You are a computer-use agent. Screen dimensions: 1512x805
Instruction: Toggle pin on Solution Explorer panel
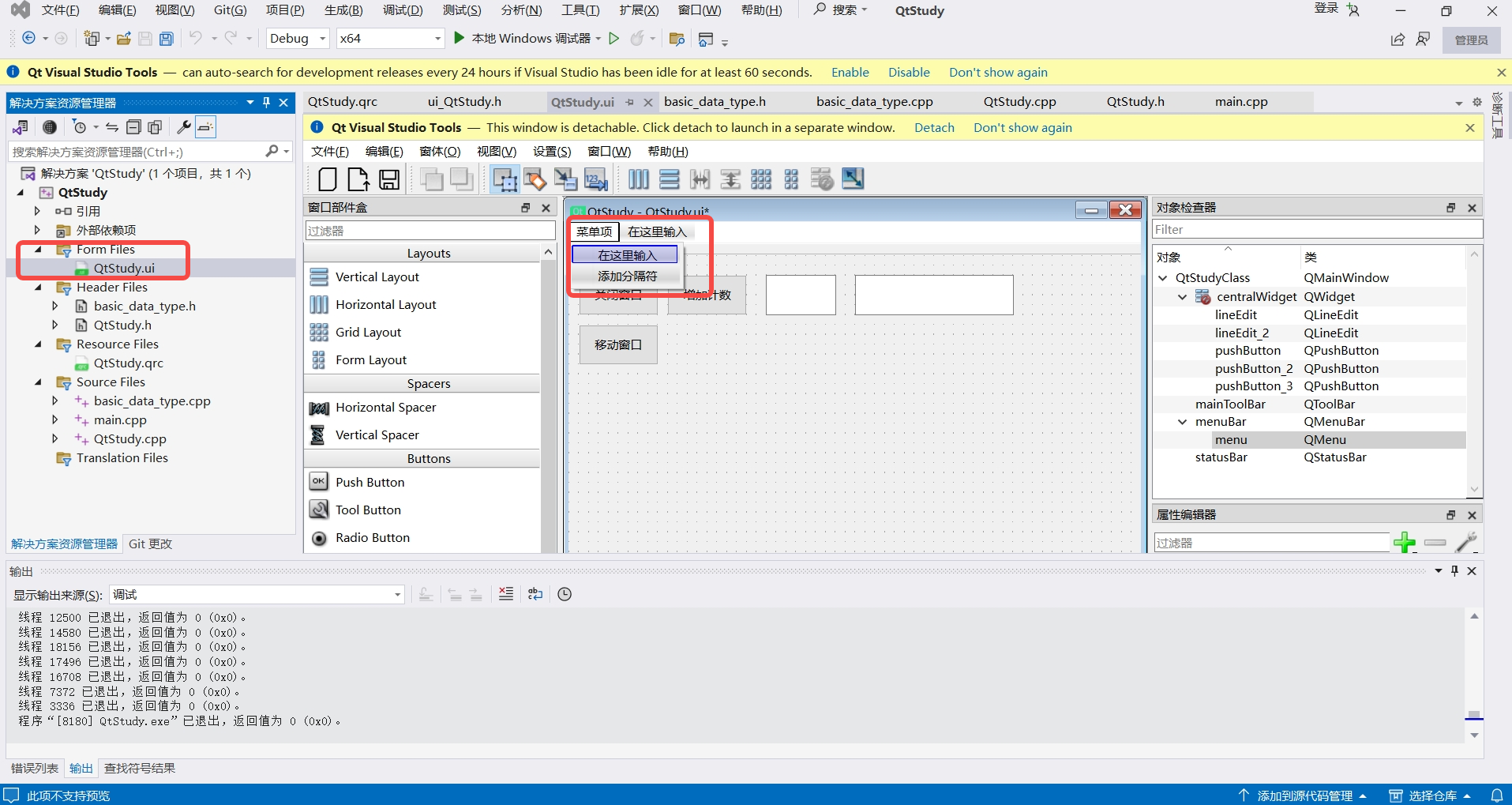(267, 103)
